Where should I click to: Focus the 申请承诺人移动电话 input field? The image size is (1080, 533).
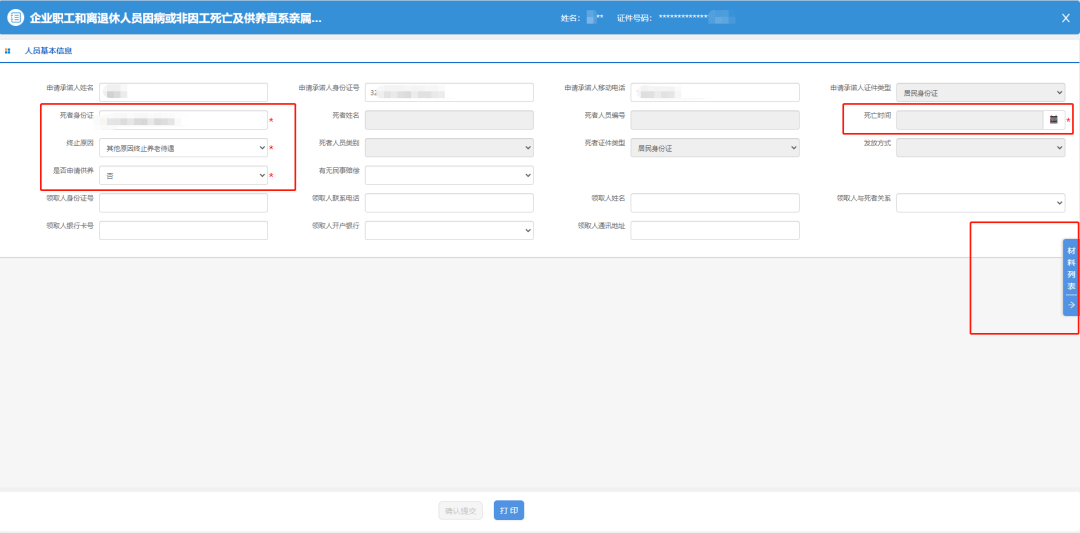pos(715,92)
